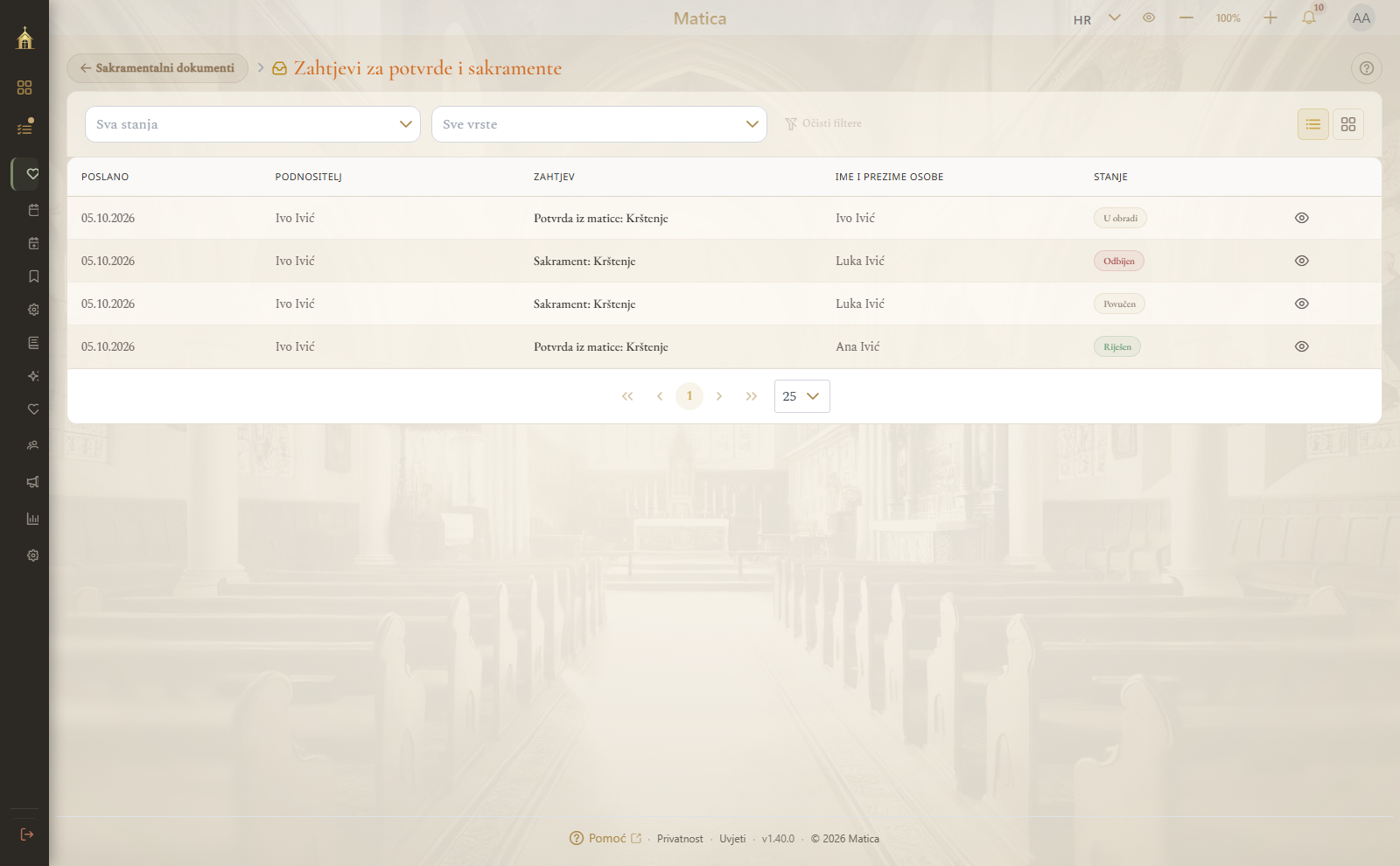Screen dimensions: 1400x866
Task: View the 'Odbijen' request details
Action: pyautogui.click(x=1302, y=261)
